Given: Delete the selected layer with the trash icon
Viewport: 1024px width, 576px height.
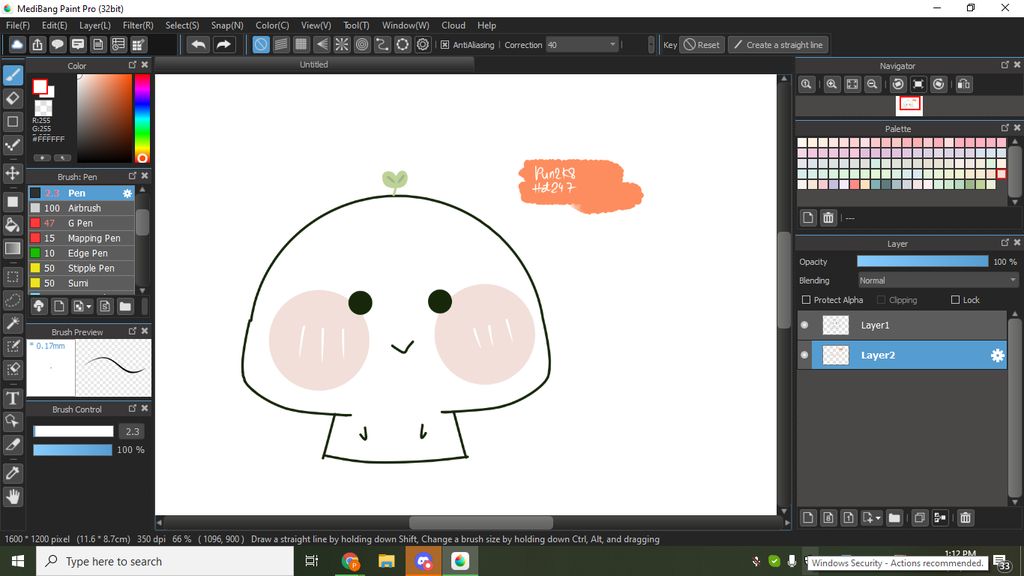Looking at the screenshot, I should tap(965, 518).
